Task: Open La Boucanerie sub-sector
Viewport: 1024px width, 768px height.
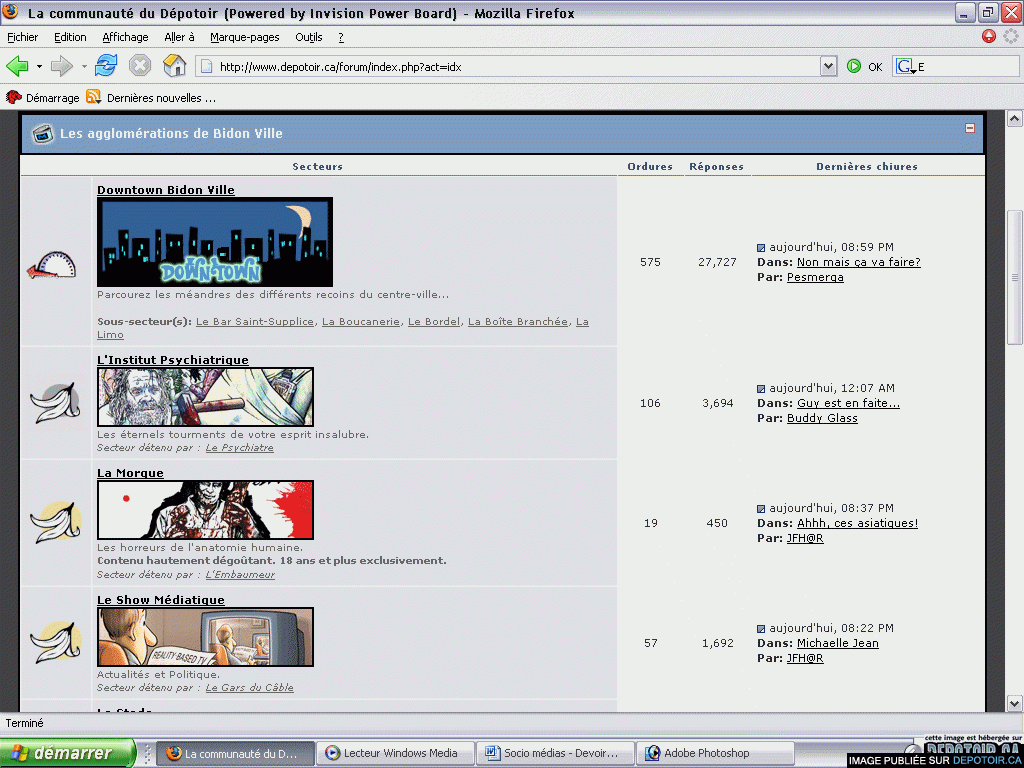Action: pyautogui.click(x=360, y=321)
